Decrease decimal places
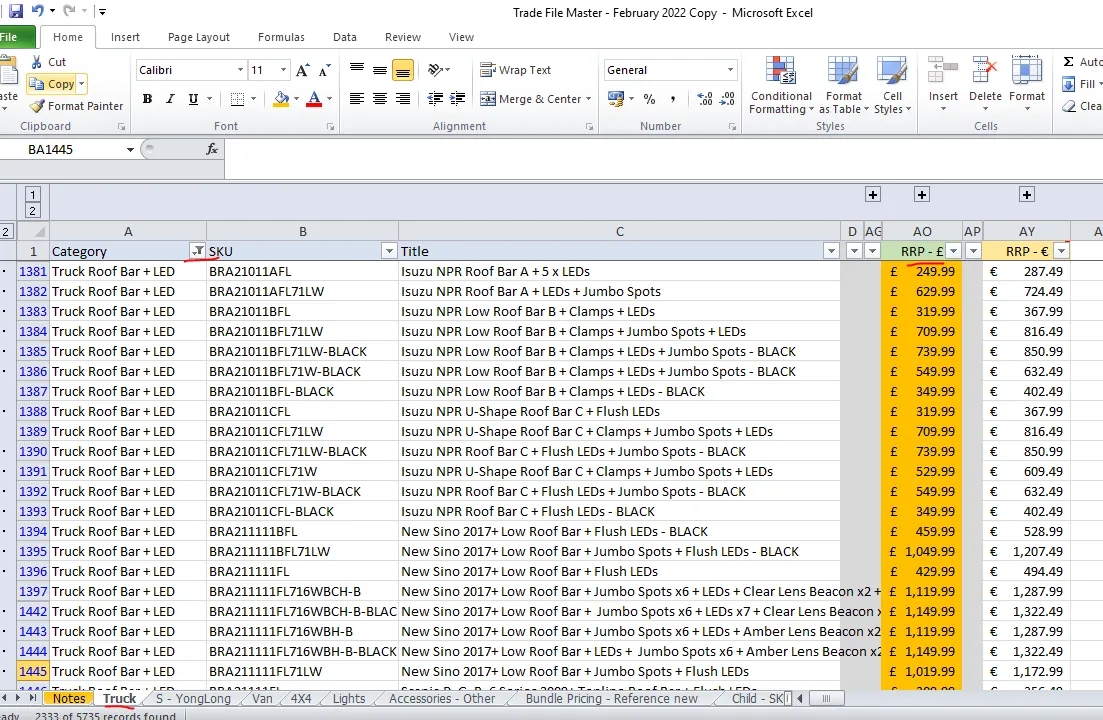Screen dimensions: 1103x720 pyautogui.click(x=727, y=99)
